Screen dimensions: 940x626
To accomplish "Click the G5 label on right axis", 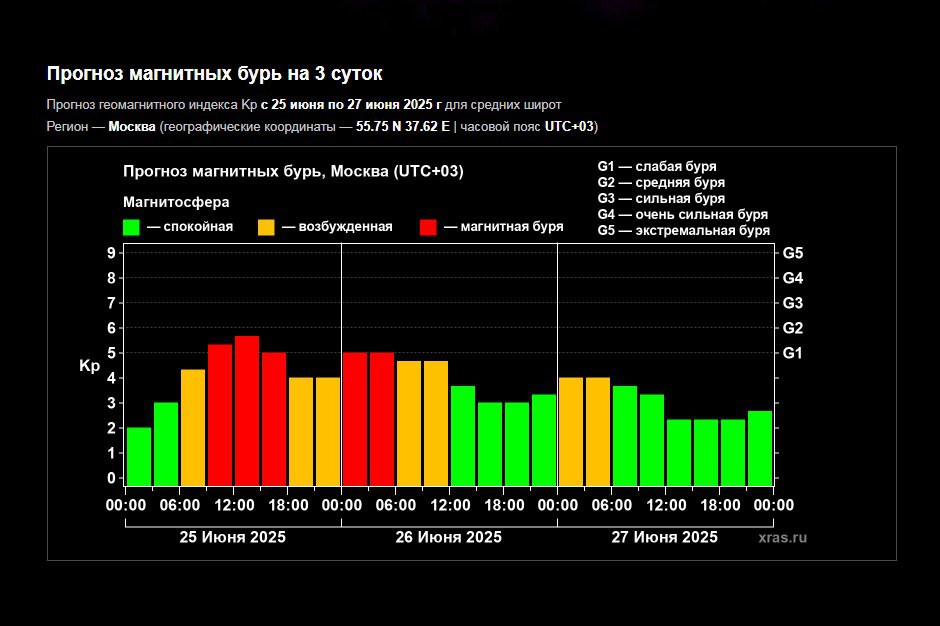I will (793, 253).
